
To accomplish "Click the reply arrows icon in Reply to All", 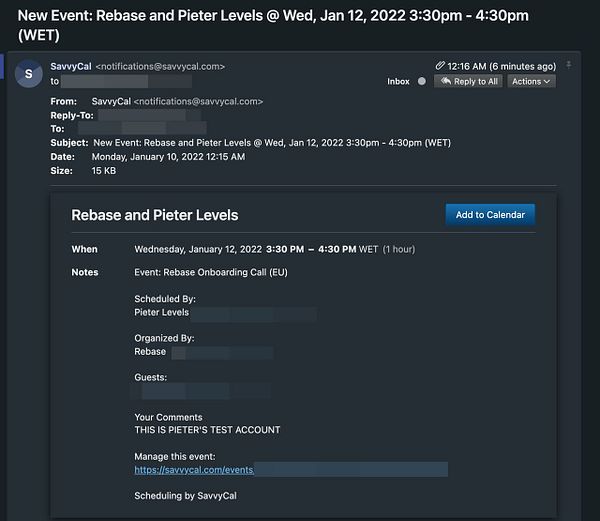I will [446, 81].
